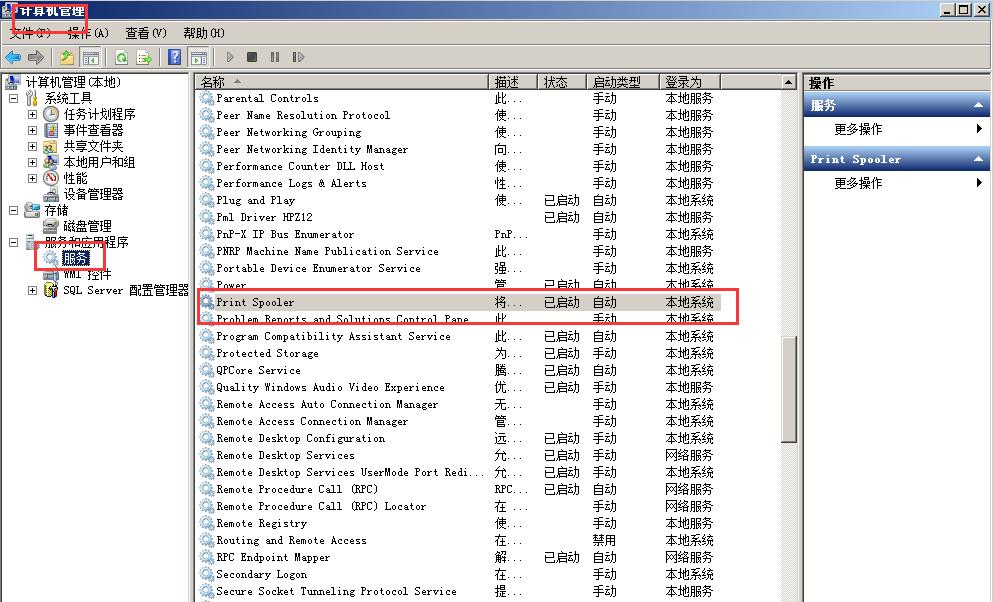This screenshot has height=602, width=994.
Task: Open the 查看 menu
Action: [145, 32]
